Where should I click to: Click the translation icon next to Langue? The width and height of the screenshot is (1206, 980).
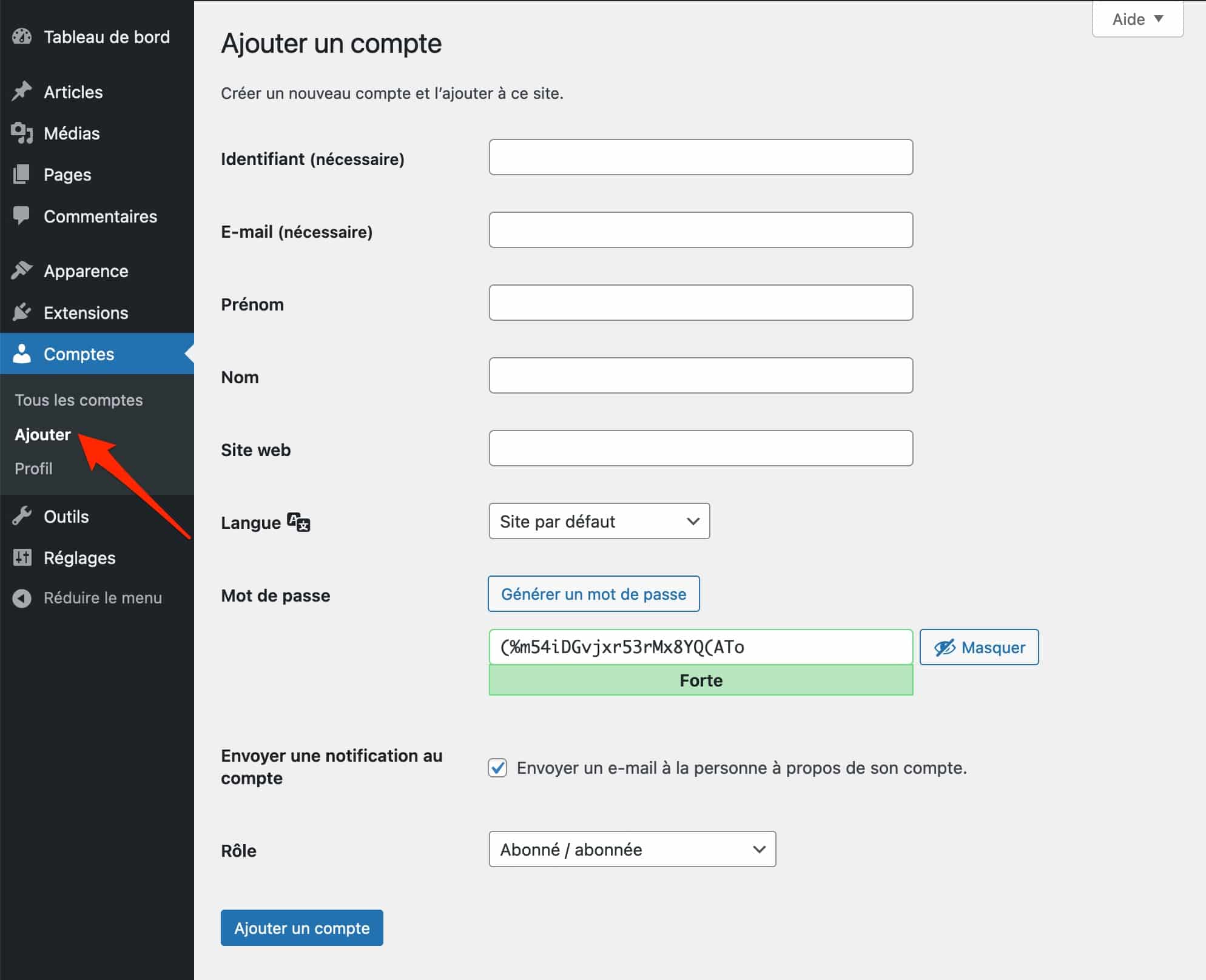tap(298, 522)
